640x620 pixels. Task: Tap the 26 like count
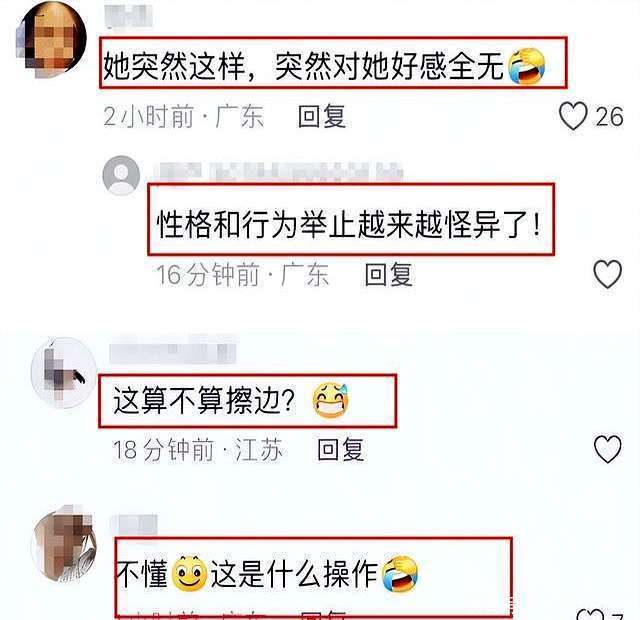coord(609,117)
